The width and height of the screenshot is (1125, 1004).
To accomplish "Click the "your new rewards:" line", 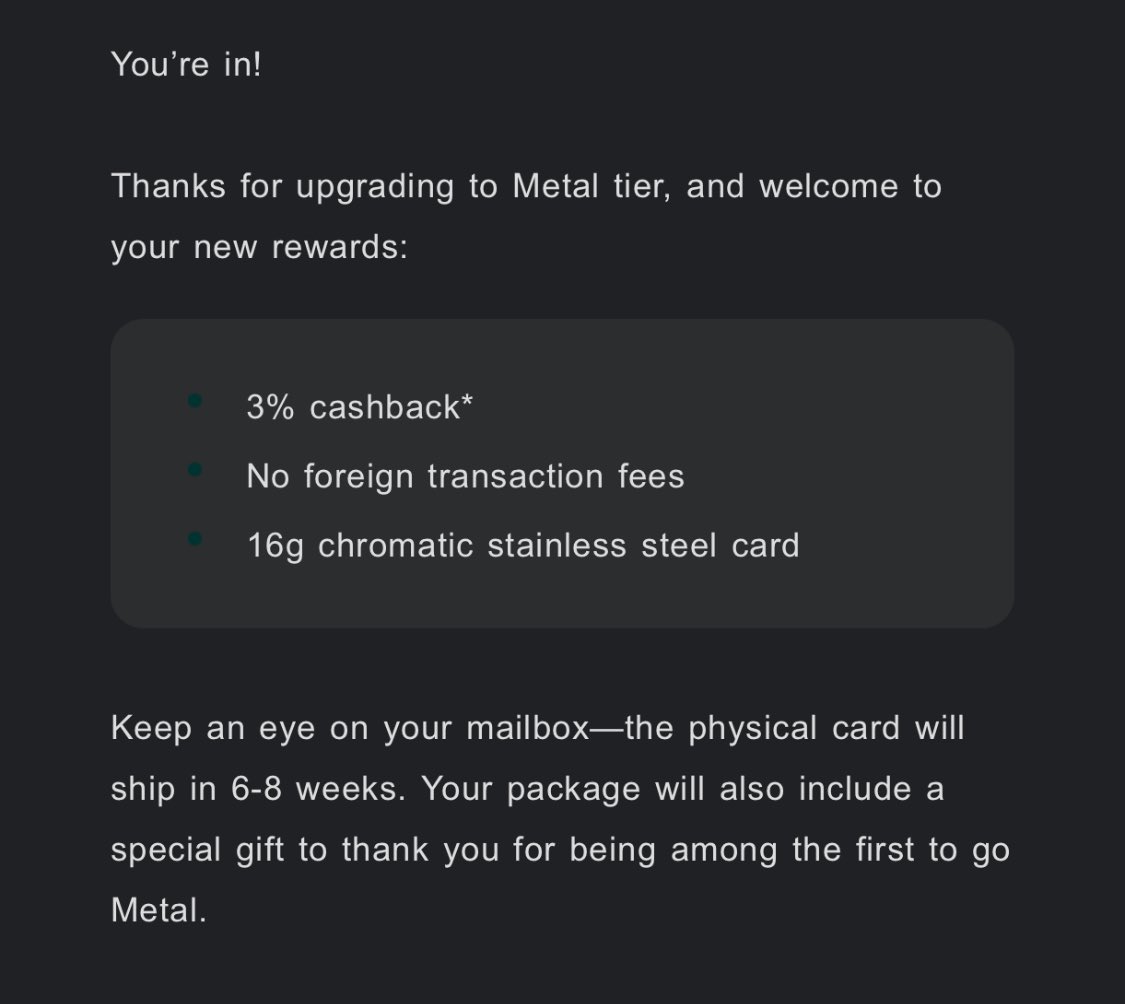I will (259, 248).
